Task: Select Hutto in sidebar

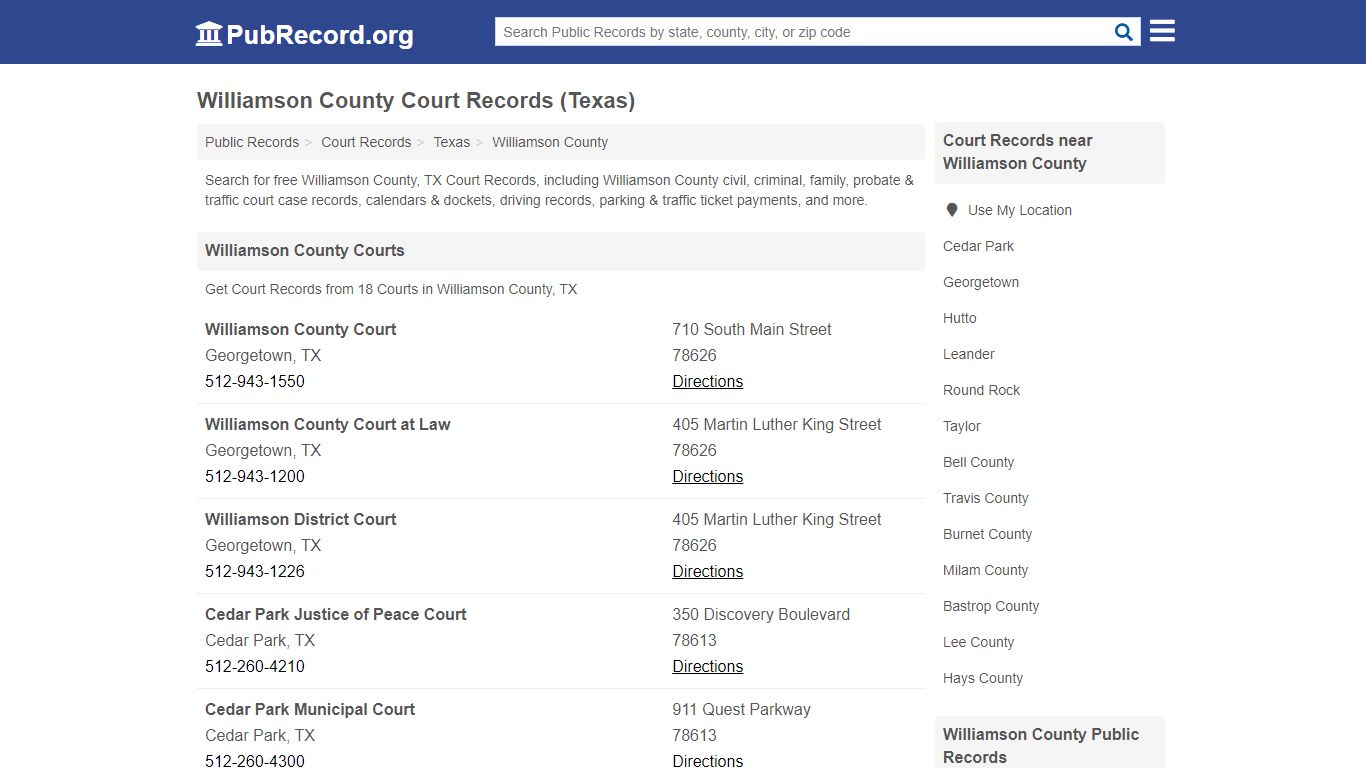Action: coord(960,318)
